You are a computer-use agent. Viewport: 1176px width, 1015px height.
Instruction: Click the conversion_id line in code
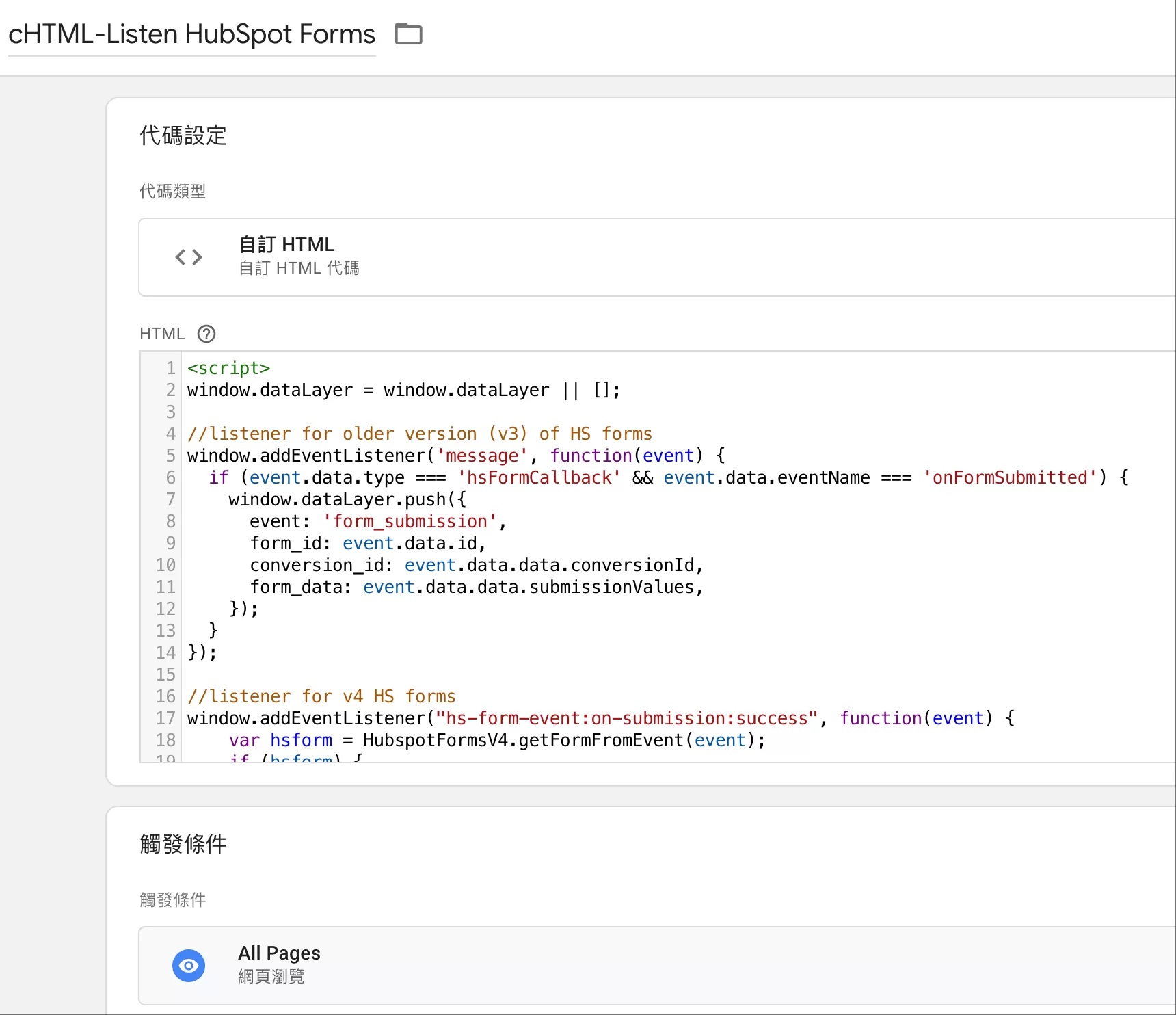pyautogui.click(x=477, y=565)
